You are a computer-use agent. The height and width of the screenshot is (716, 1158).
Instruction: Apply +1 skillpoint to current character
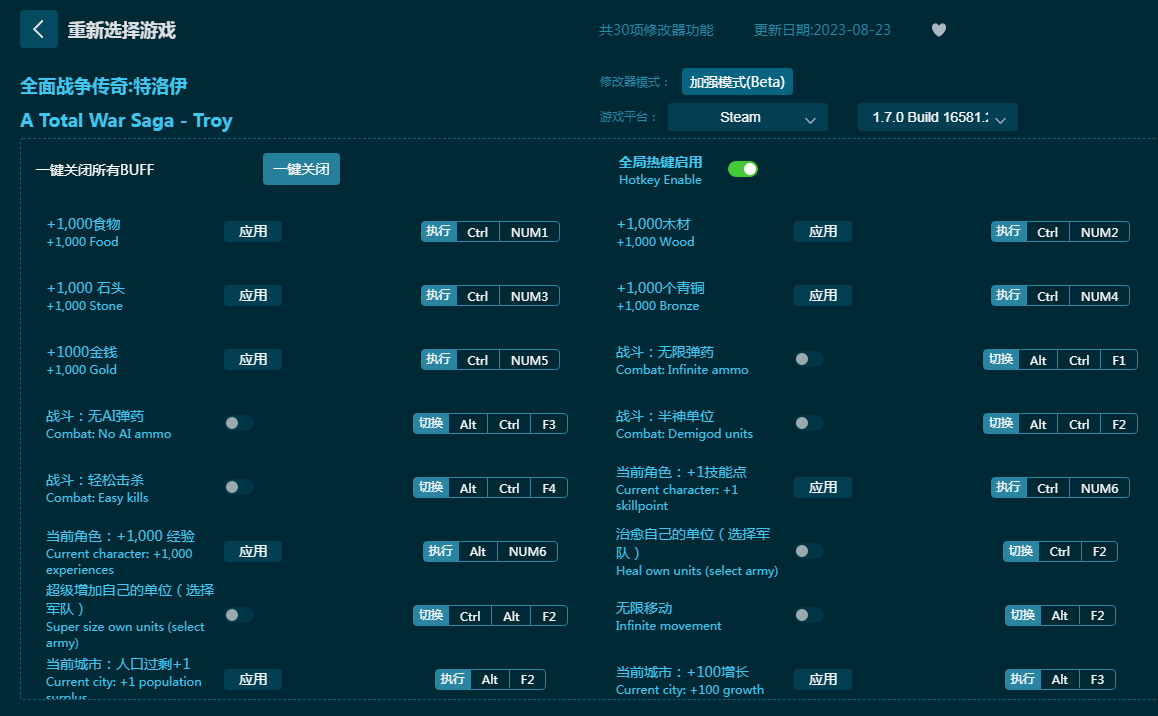(x=823, y=487)
